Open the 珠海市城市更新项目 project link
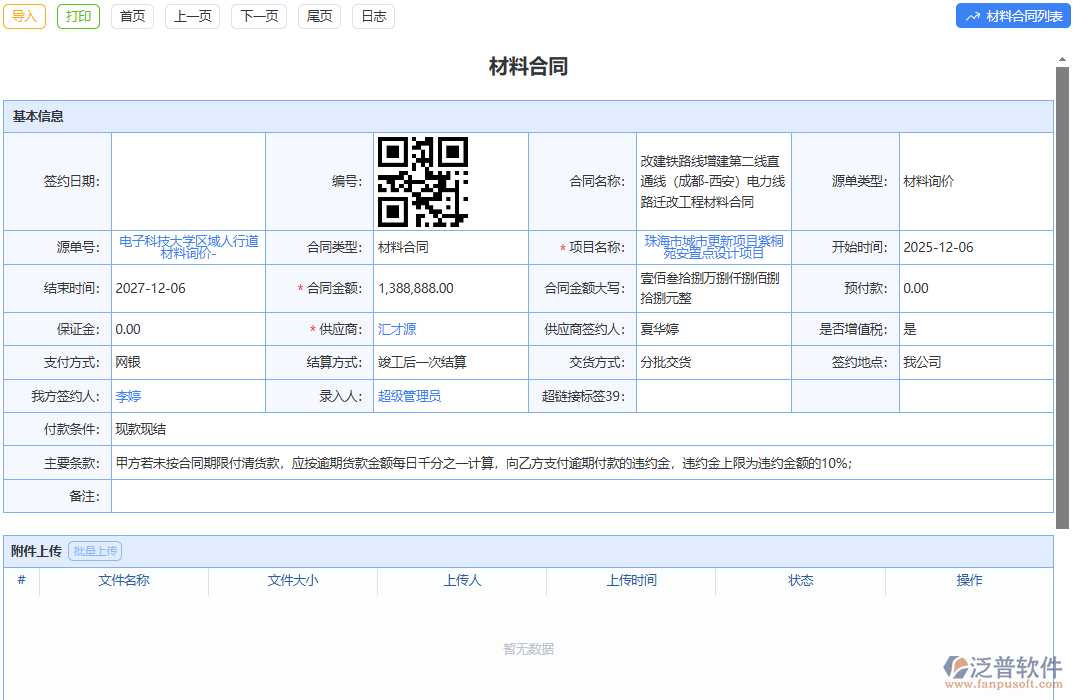Viewport: 1073px width, 700px height. (x=712, y=247)
